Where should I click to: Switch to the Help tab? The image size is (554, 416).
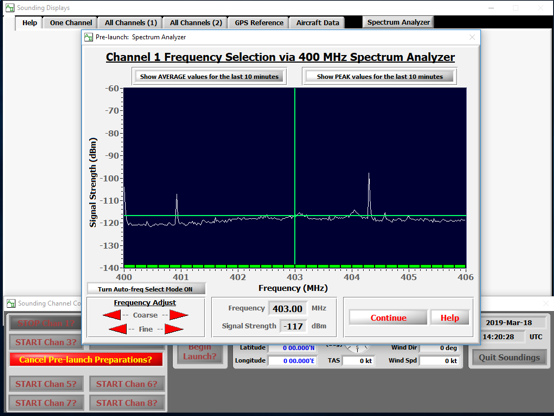[29, 23]
